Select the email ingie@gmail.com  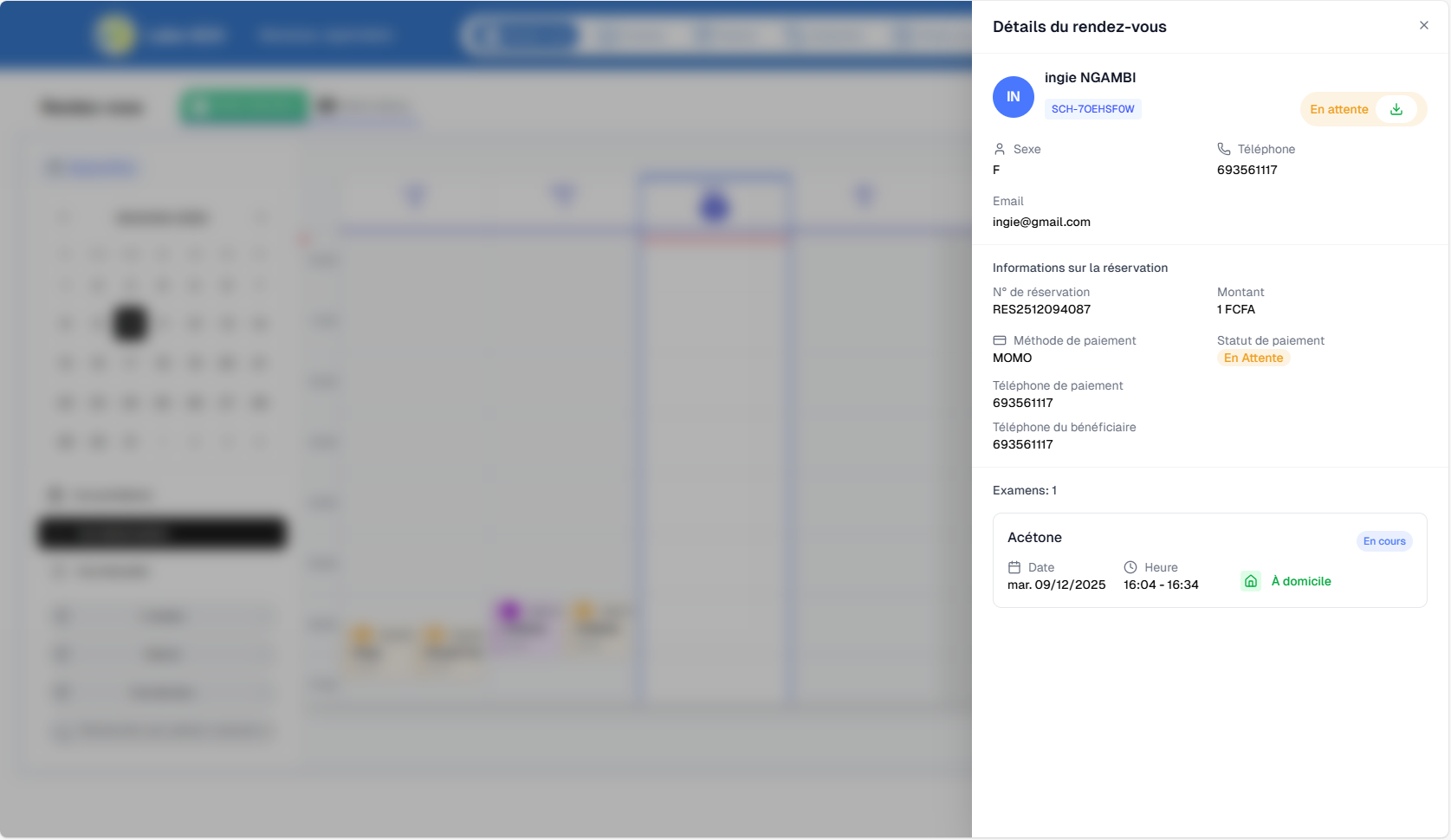click(x=1041, y=222)
